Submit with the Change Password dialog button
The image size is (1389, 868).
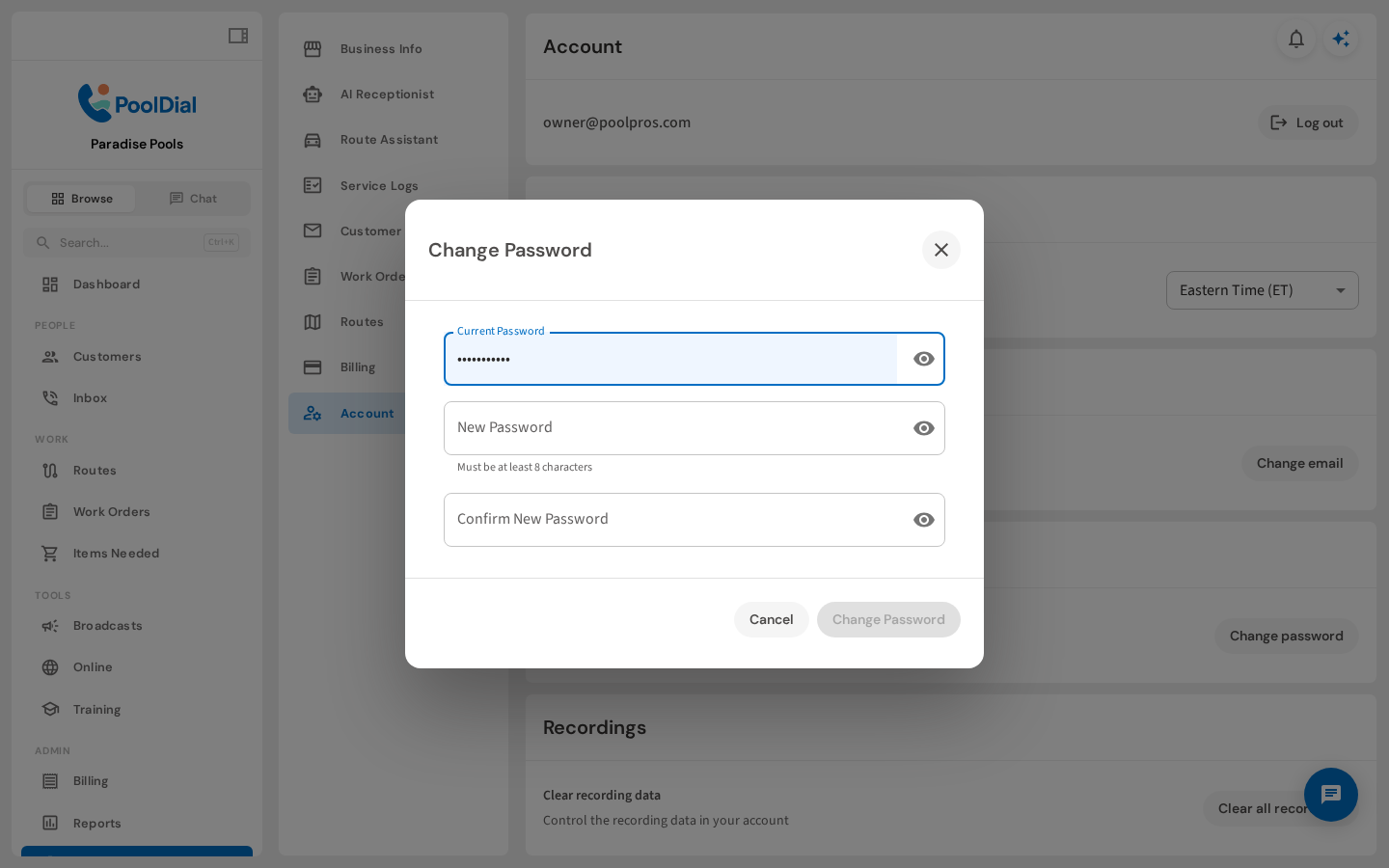[888, 619]
